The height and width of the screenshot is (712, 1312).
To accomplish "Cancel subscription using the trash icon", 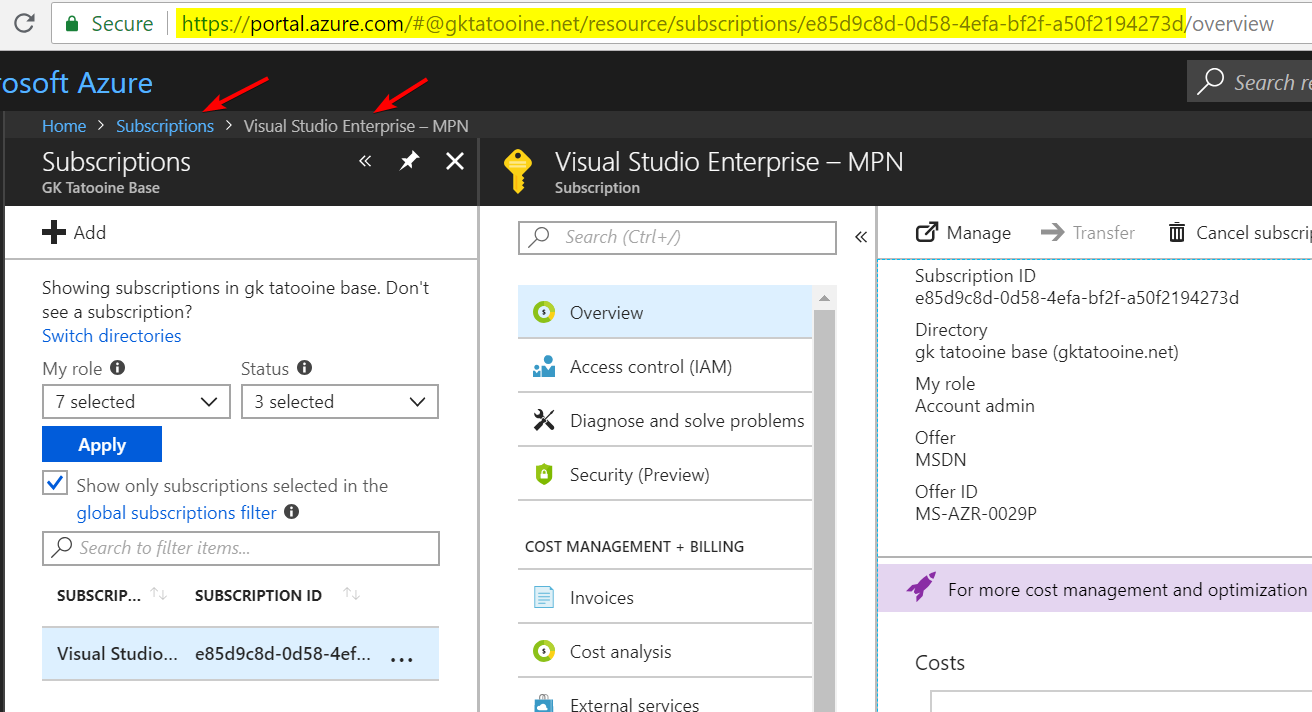I will point(1179,232).
